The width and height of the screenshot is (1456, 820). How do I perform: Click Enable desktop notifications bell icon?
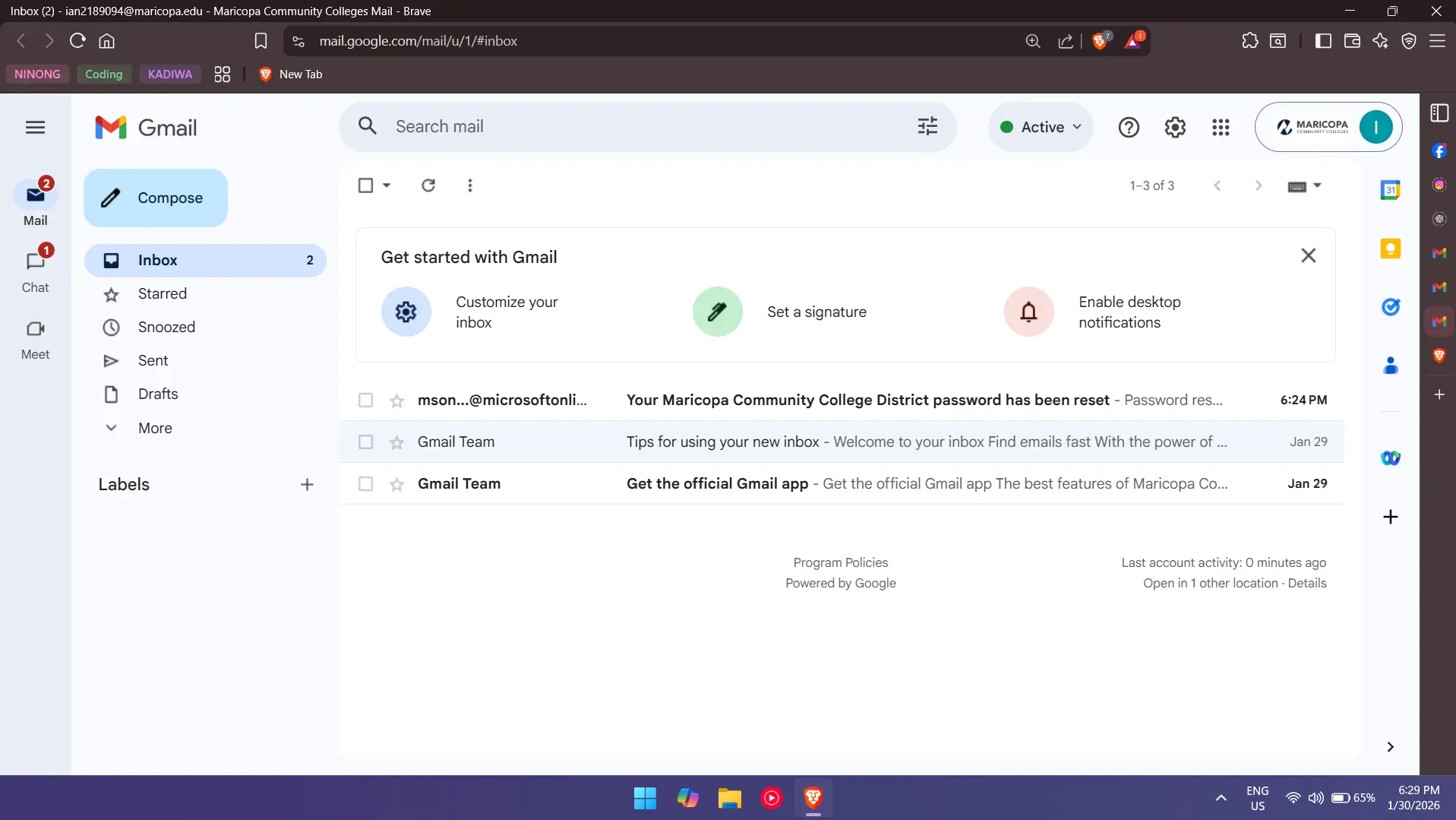[x=1029, y=312]
